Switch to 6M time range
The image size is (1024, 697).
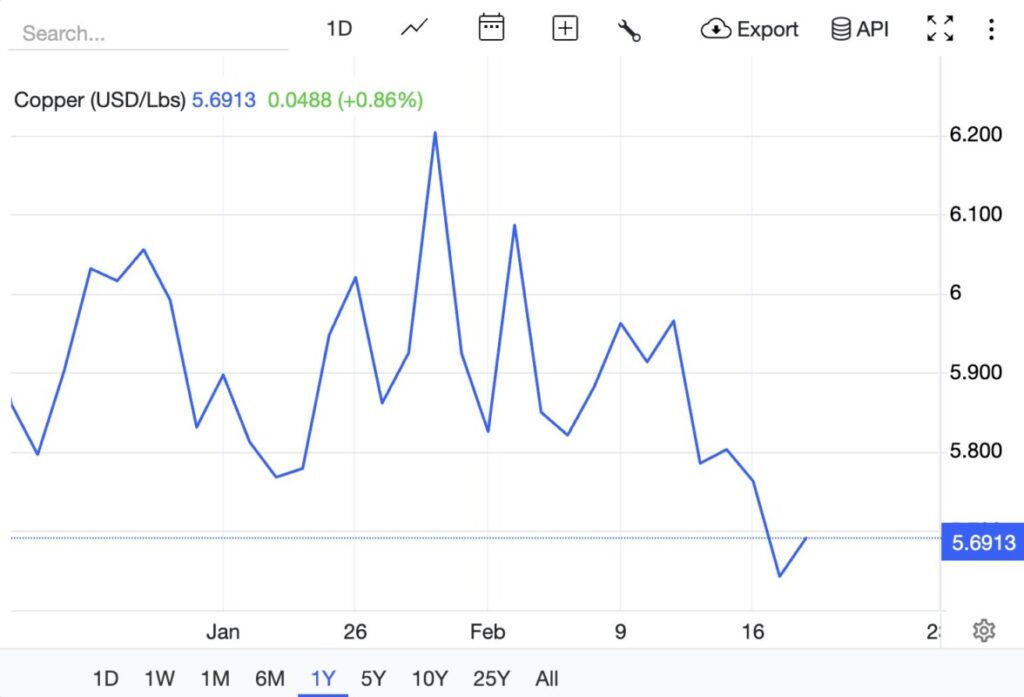[x=269, y=679]
